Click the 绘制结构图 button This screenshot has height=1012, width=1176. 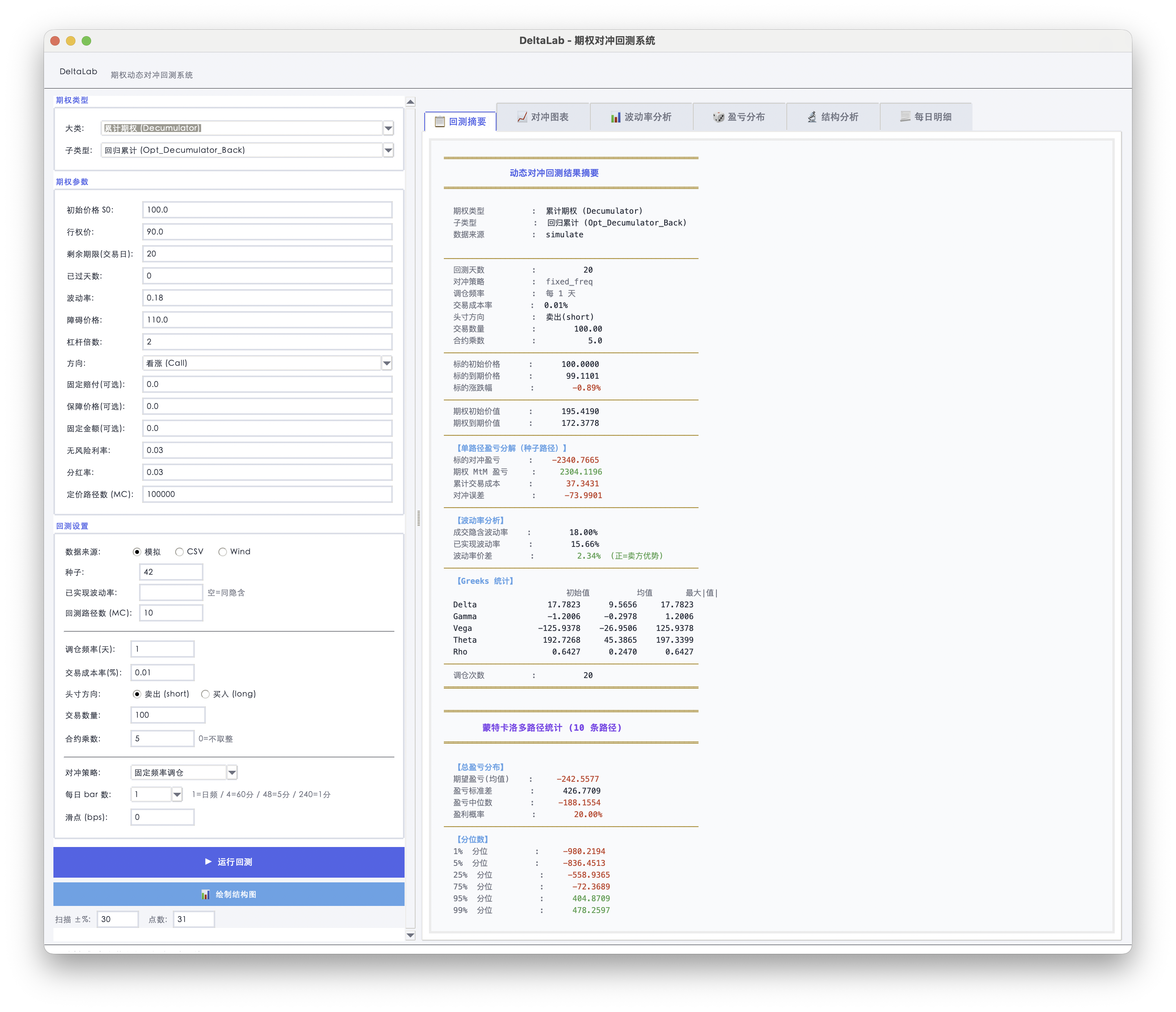coord(229,895)
